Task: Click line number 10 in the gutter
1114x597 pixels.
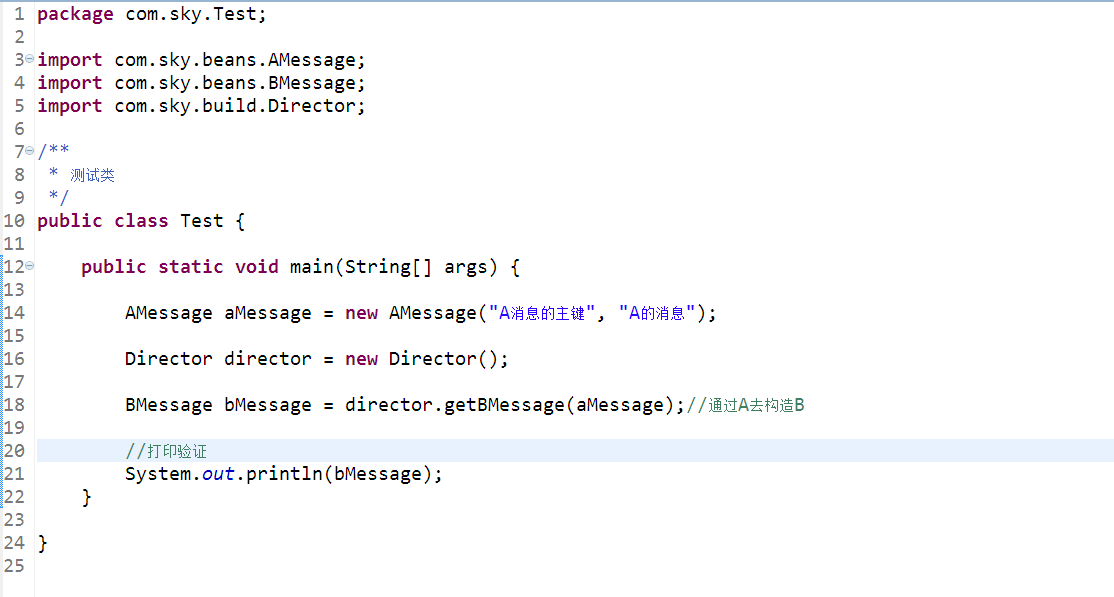Action: coord(14,221)
